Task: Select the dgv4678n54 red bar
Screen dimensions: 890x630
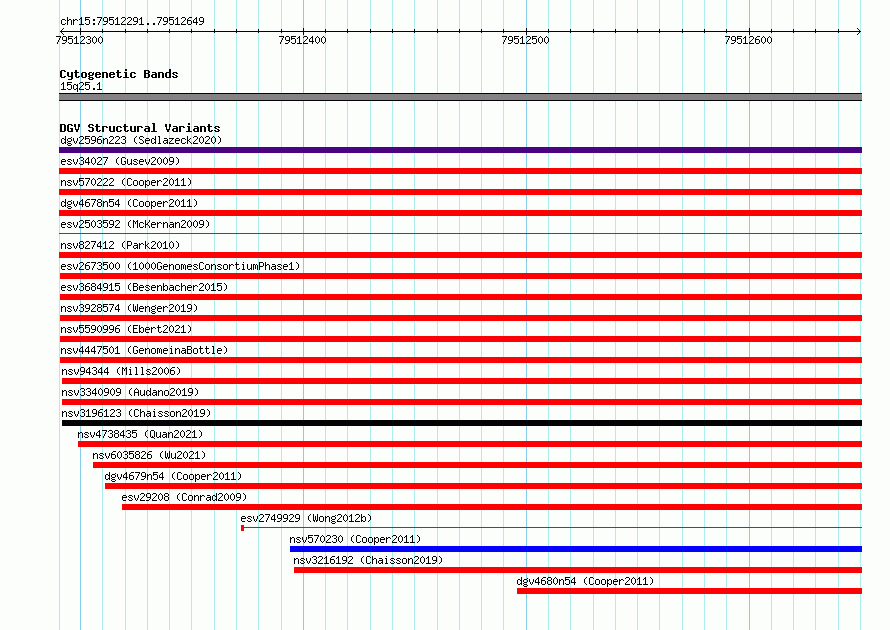Action: coord(460,213)
